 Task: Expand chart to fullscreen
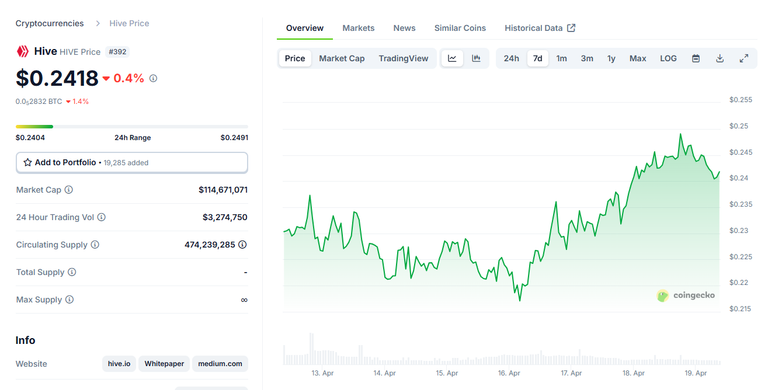tap(744, 58)
